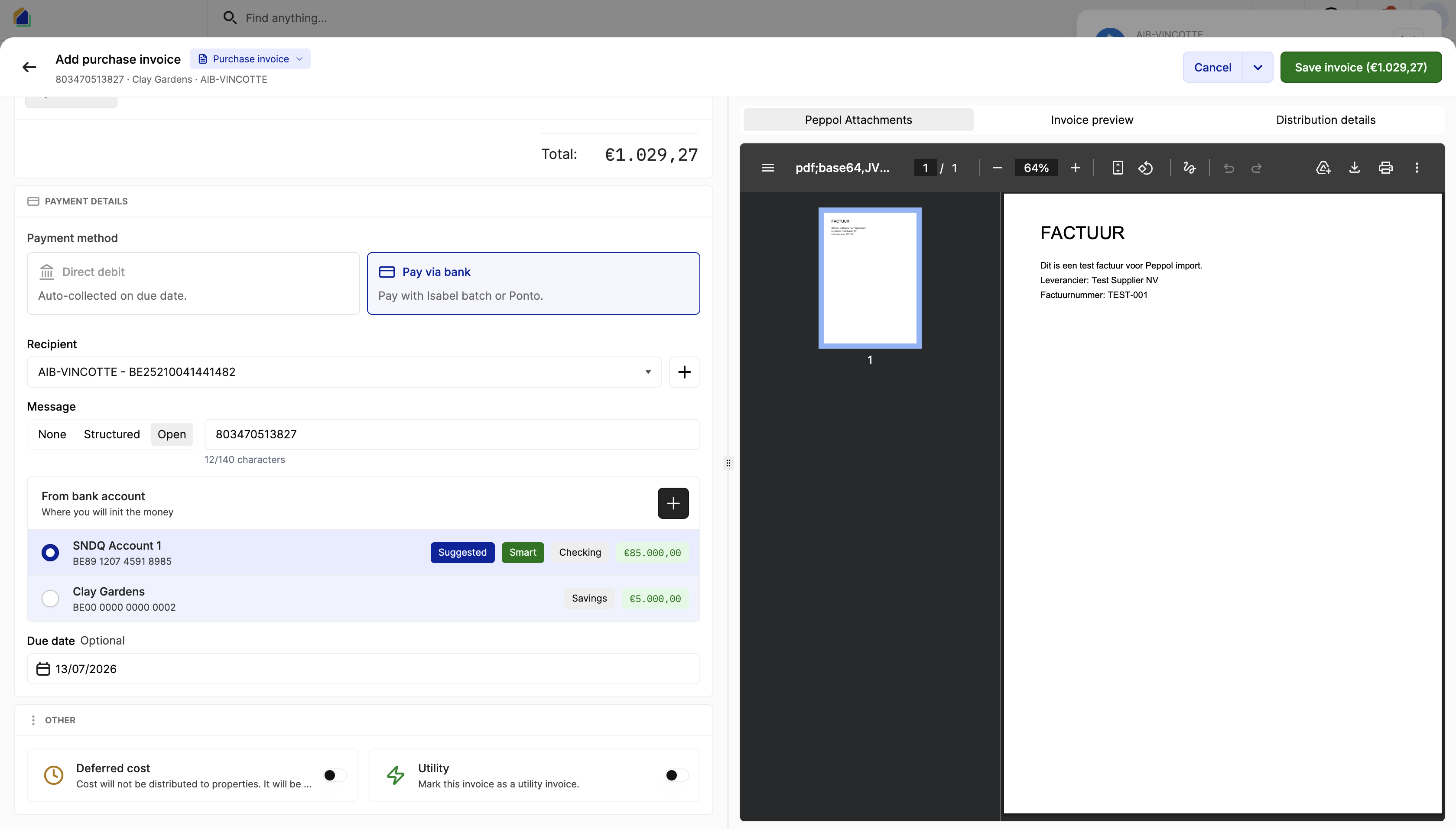1456x829 pixels.
Task: Click the Total €1.029,27 amount
Action: (x=651, y=155)
